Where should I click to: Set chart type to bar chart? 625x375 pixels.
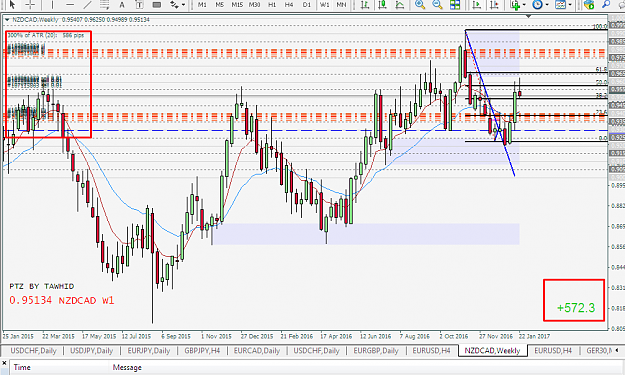[365, 4]
